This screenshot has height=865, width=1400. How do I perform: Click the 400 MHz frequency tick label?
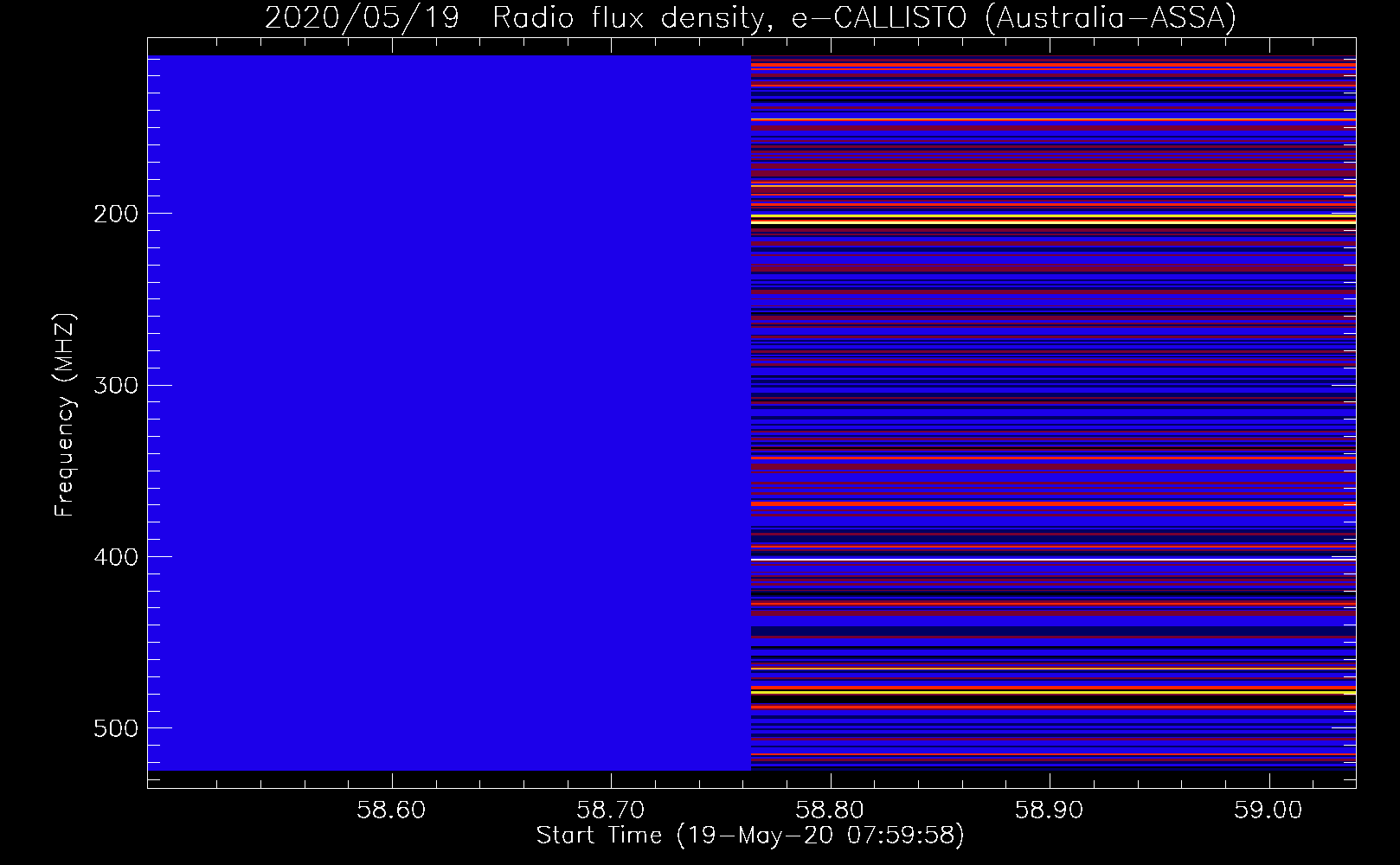(x=115, y=557)
